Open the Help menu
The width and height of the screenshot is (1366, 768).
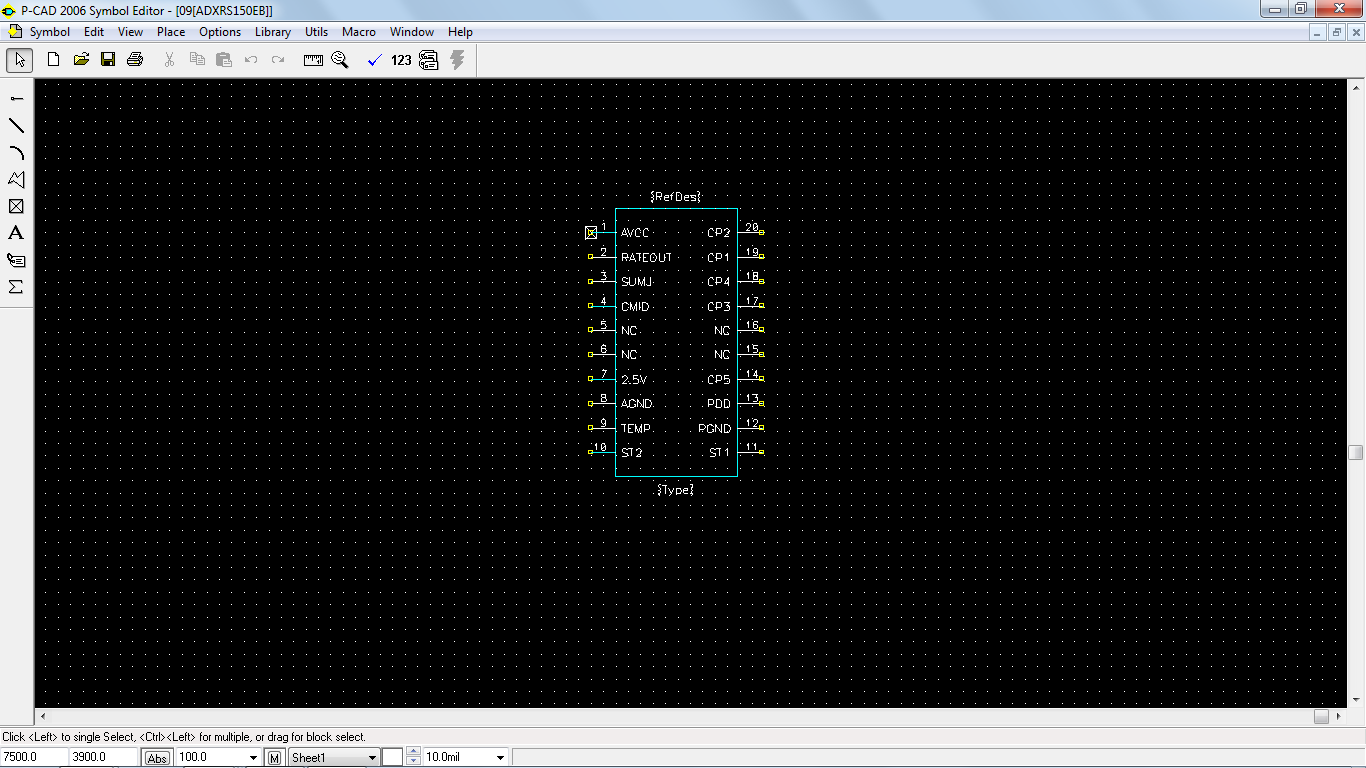[460, 32]
